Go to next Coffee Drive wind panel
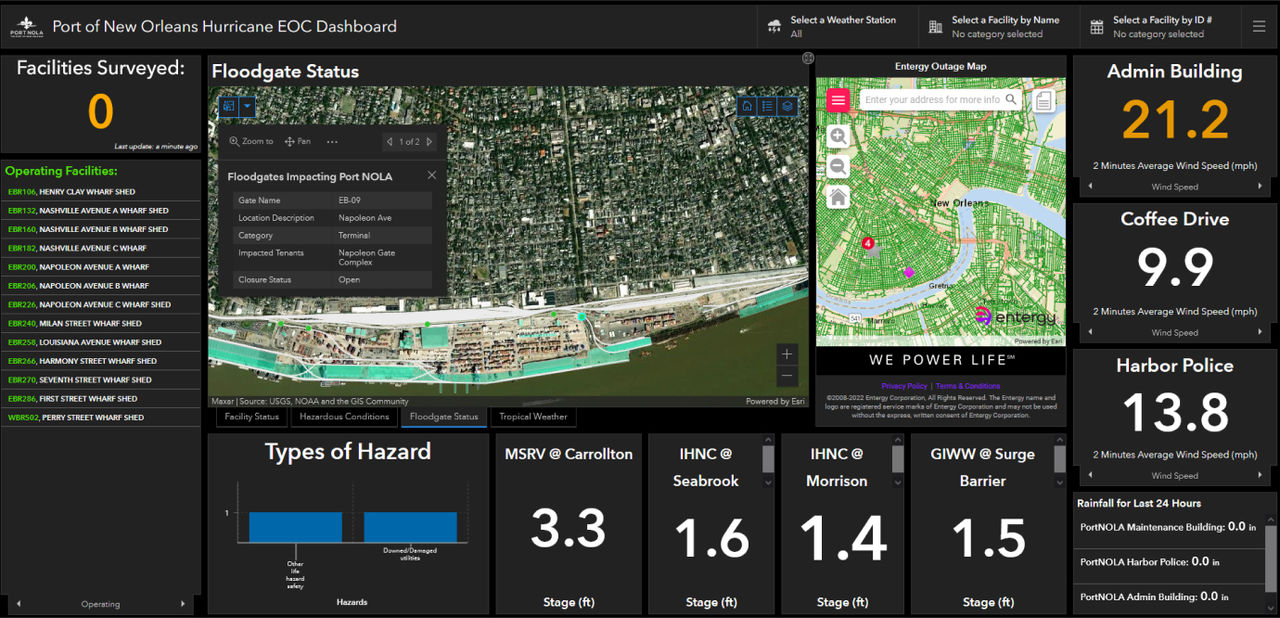1280x618 pixels. tap(1260, 332)
